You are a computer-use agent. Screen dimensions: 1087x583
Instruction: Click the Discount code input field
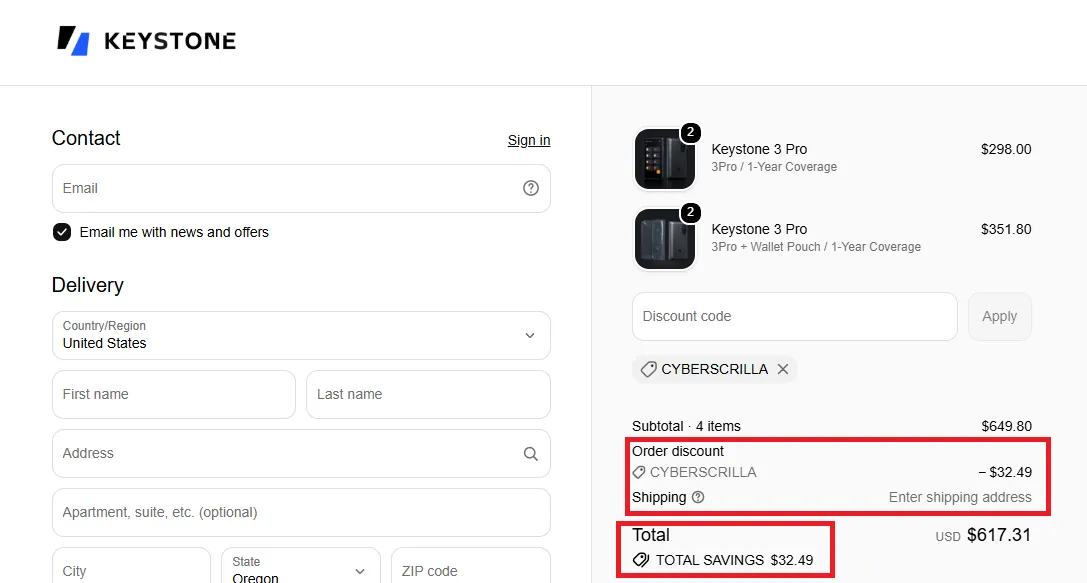(x=794, y=316)
